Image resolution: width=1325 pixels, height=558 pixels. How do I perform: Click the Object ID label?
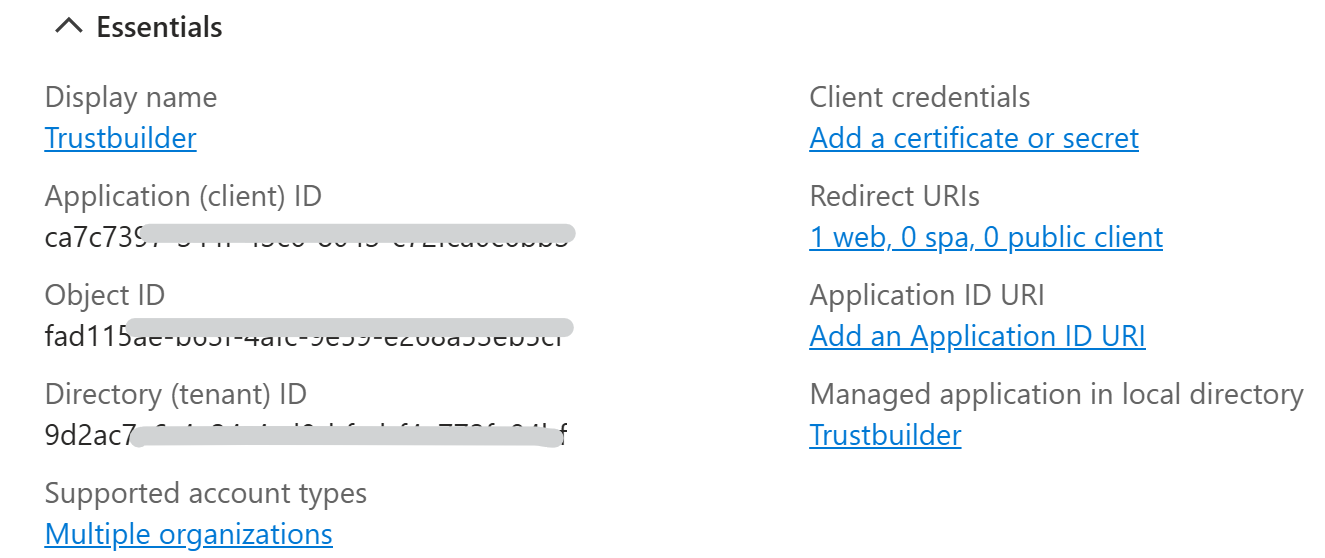point(105,295)
